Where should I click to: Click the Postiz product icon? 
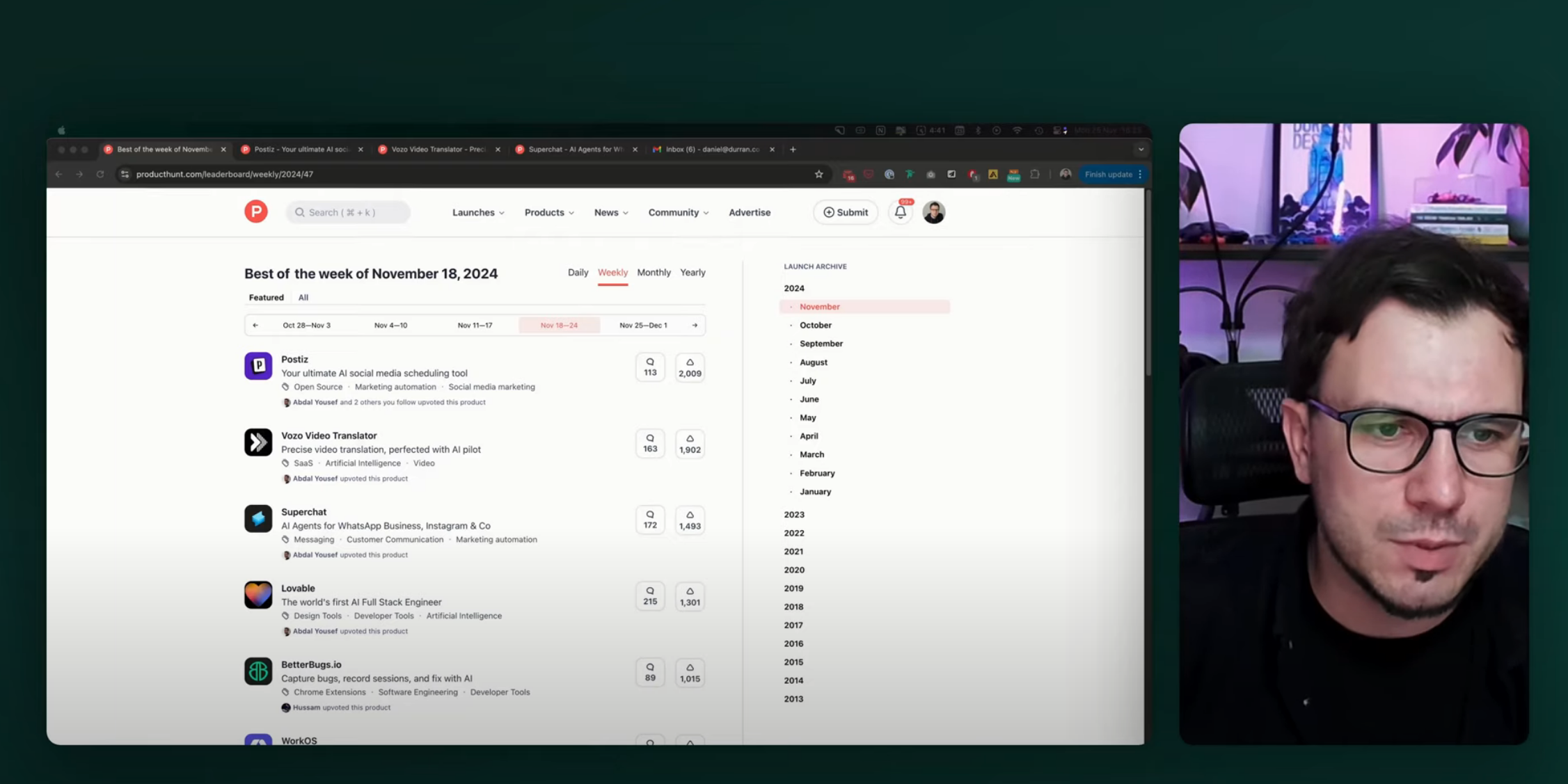pos(258,366)
